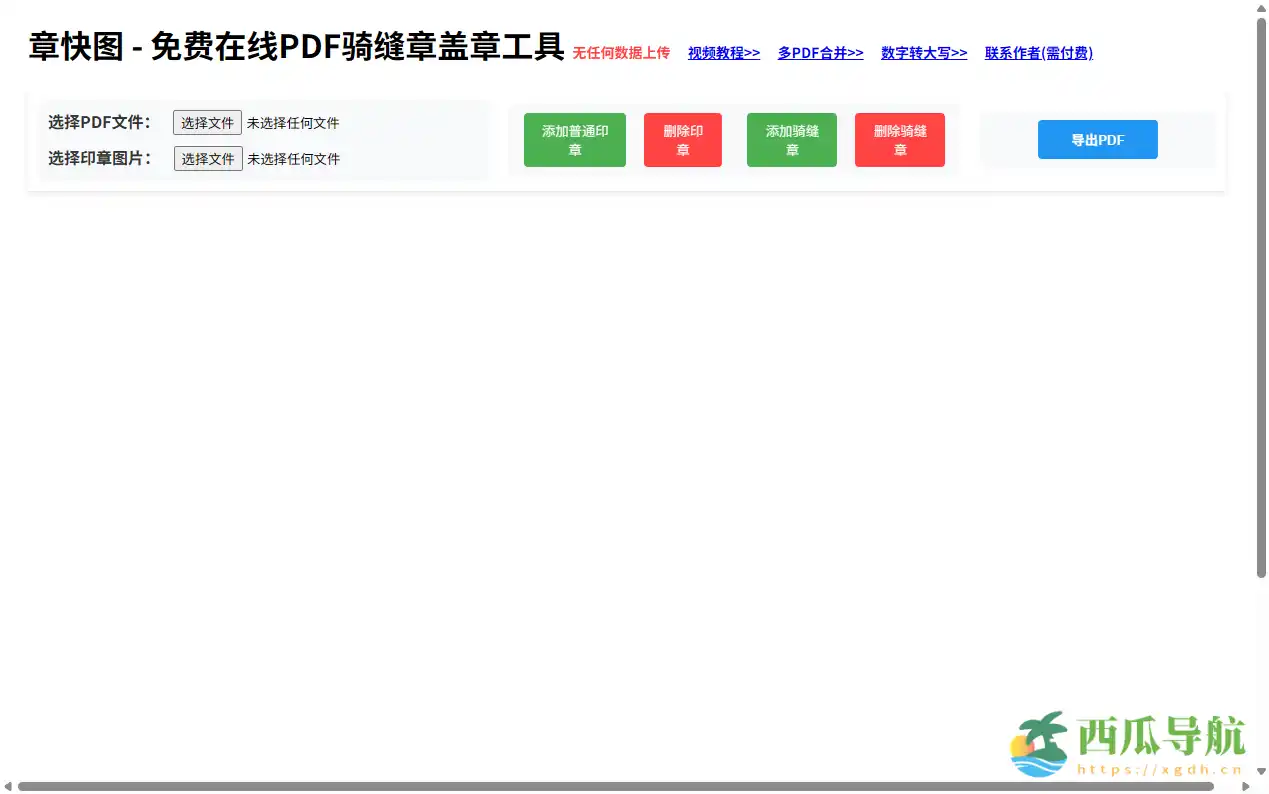Open the 多PDF合并 merge tool link
1269x794 pixels.
[820, 53]
